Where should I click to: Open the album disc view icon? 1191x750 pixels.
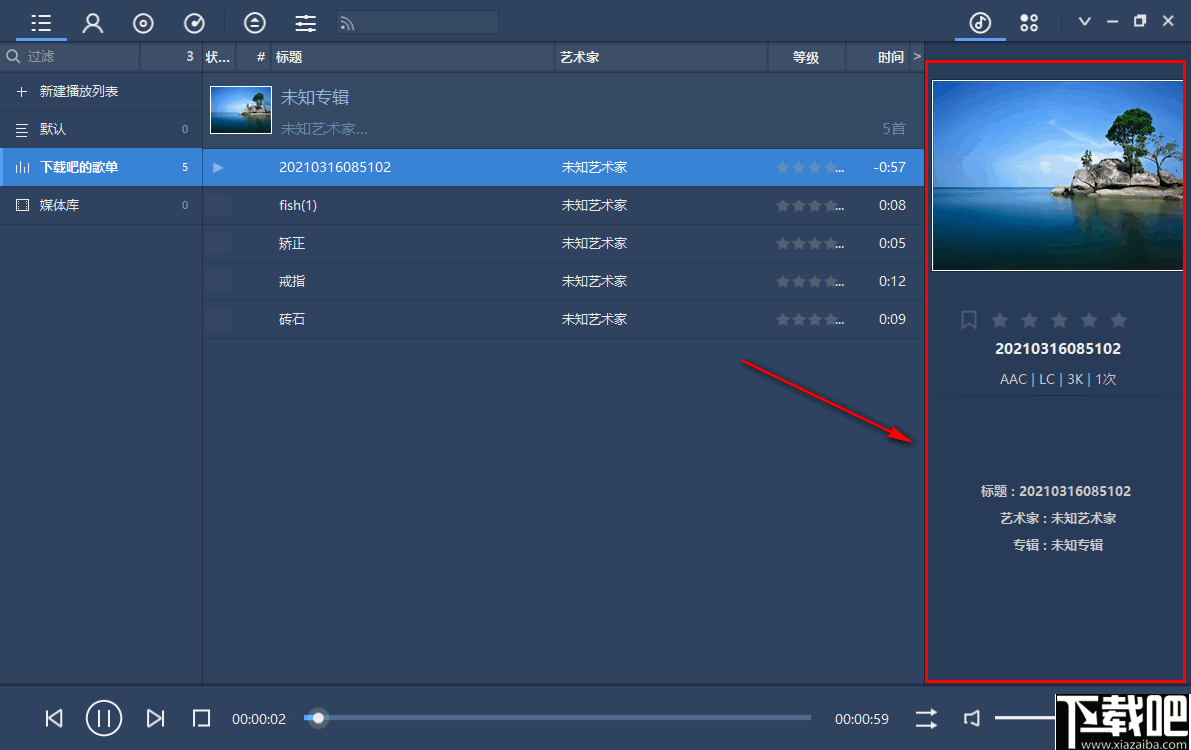click(x=143, y=24)
